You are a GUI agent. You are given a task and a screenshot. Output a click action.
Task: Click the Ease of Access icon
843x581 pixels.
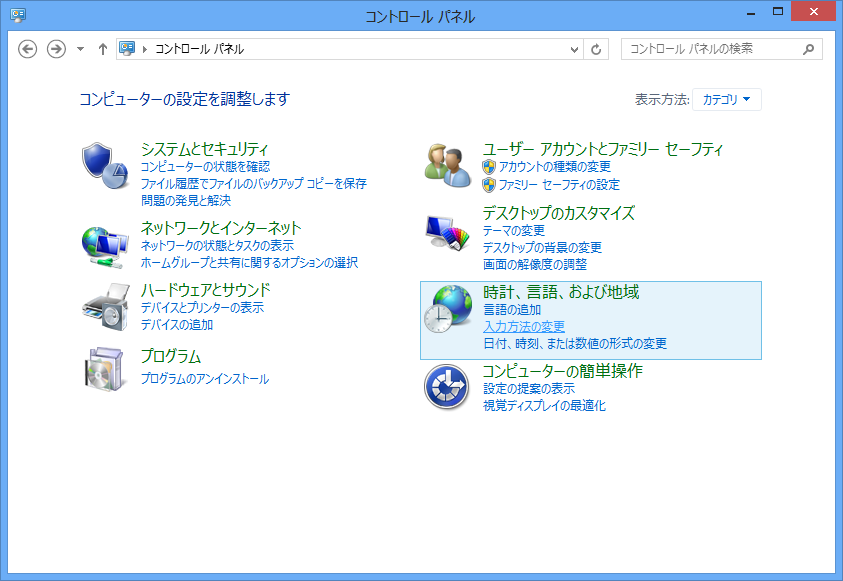447,387
